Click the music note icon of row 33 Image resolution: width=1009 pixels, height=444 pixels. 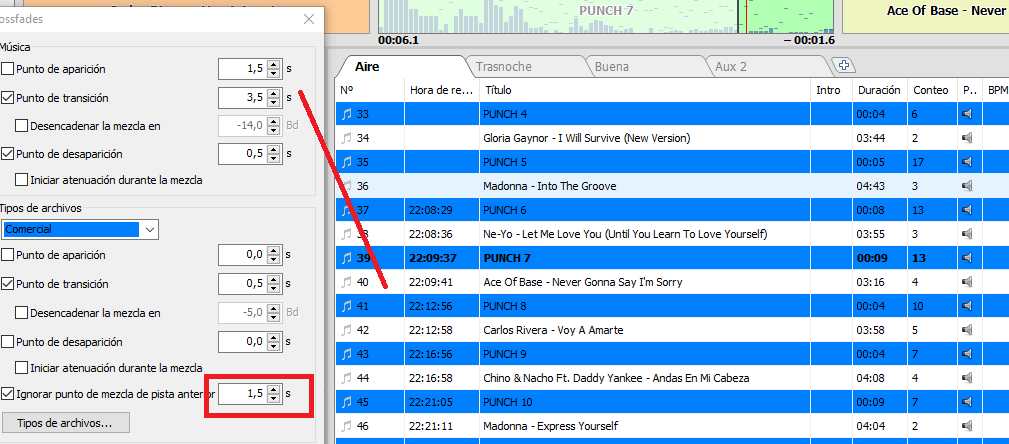(x=347, y=115)
